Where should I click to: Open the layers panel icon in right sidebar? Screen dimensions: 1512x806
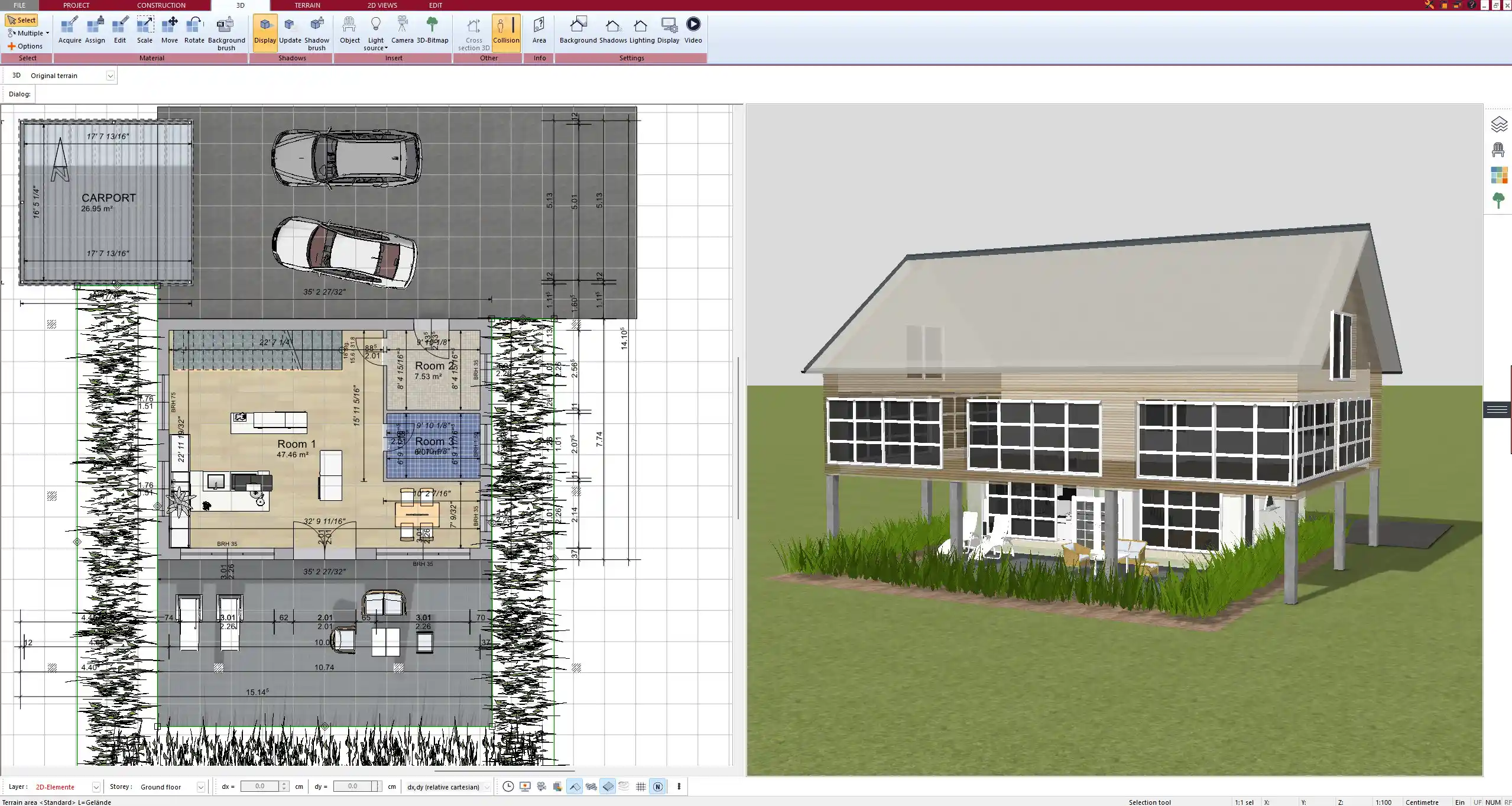[1499, 125]
